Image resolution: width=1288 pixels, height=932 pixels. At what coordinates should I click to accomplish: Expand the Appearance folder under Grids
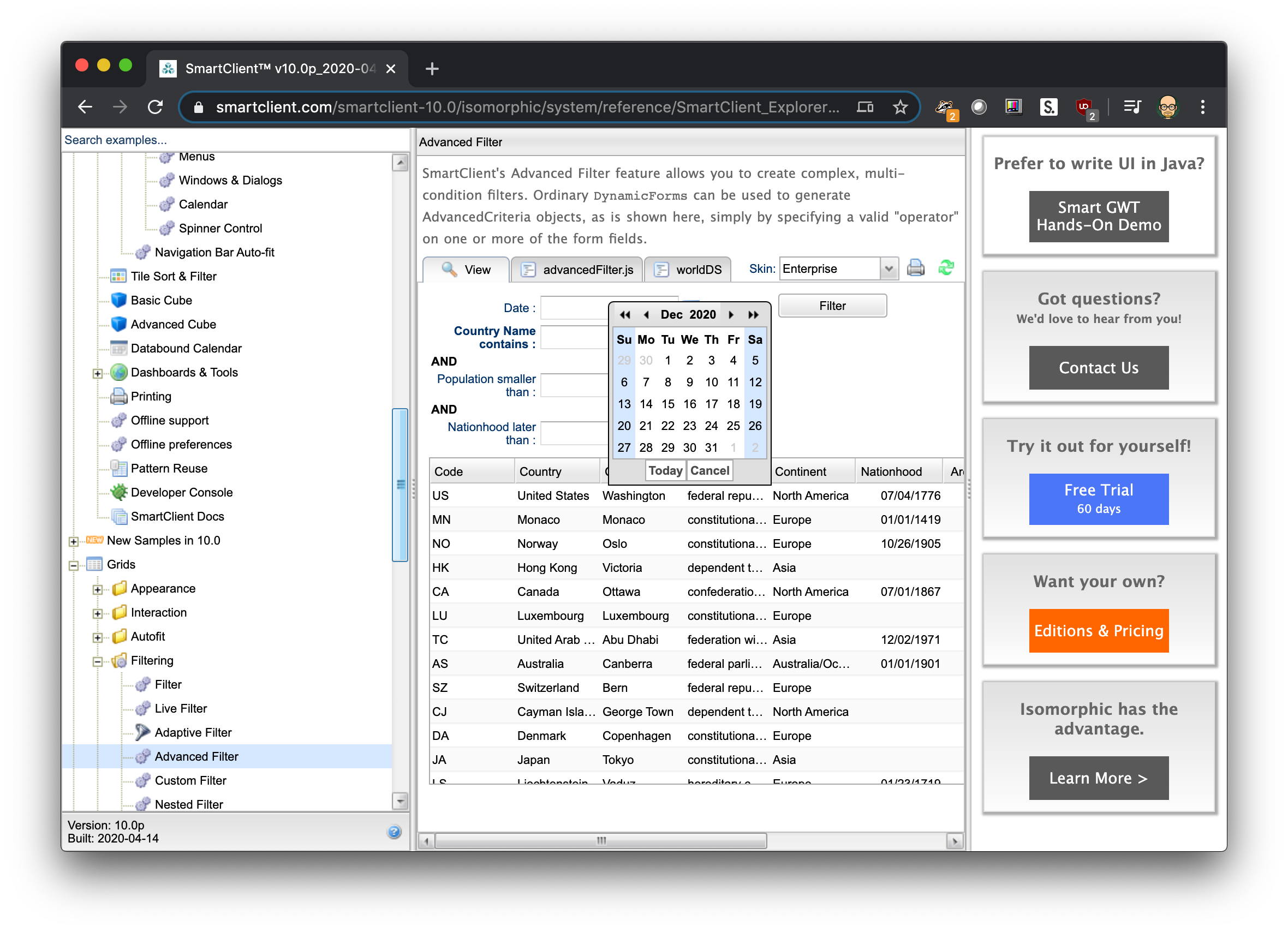[97, 589]
